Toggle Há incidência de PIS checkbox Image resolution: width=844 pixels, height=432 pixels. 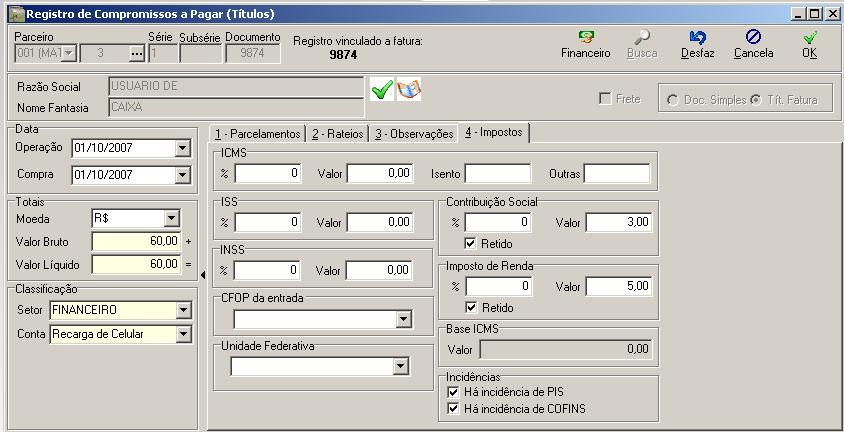coord(453,392)
